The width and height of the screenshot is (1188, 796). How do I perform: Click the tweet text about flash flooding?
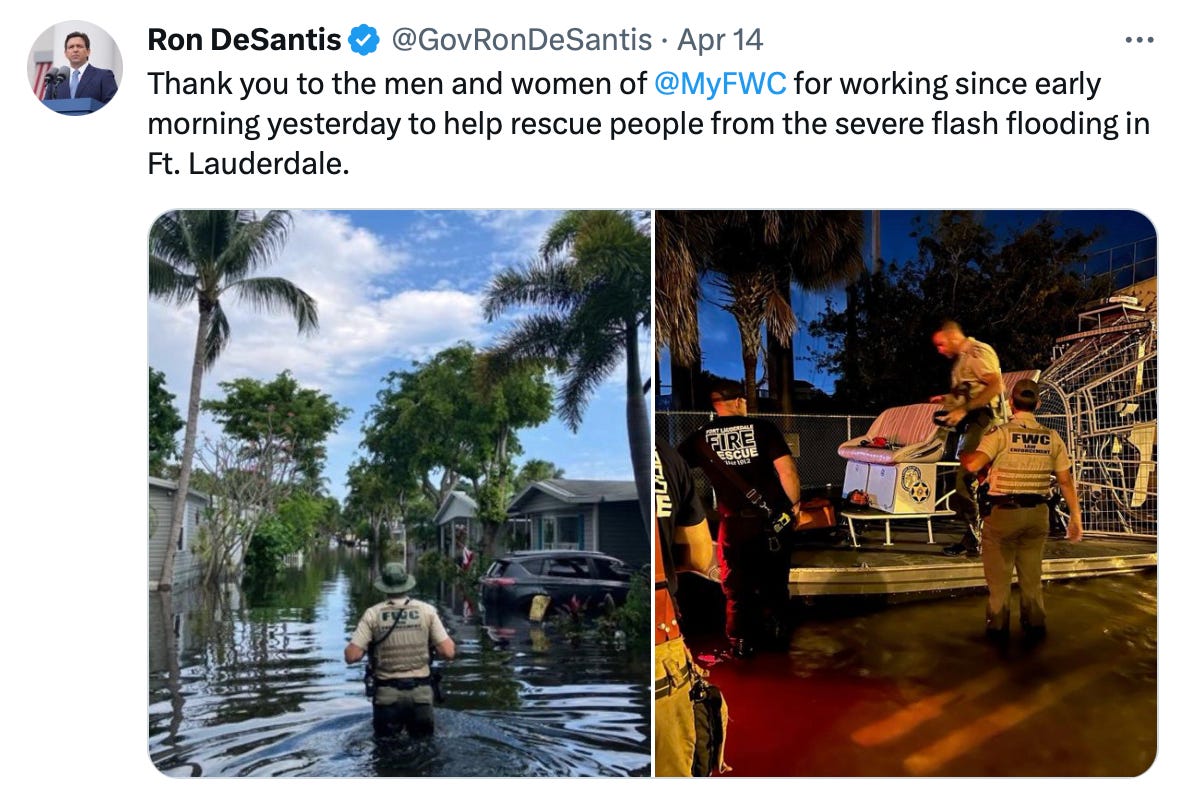point(649,123)
